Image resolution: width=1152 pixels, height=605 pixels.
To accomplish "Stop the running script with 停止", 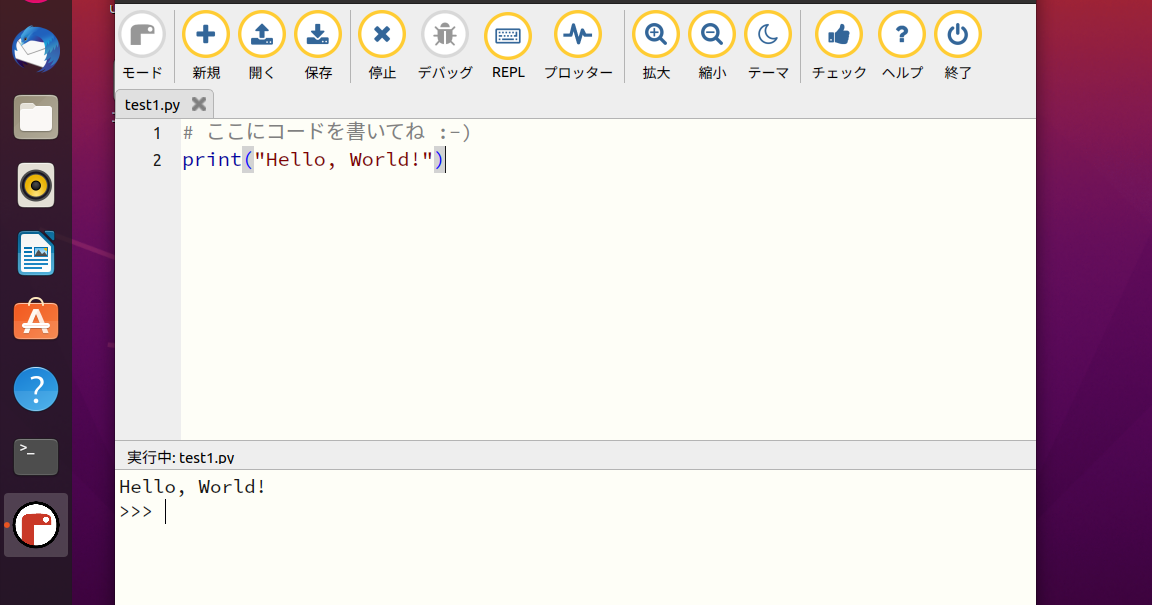I will pos(381,33).
